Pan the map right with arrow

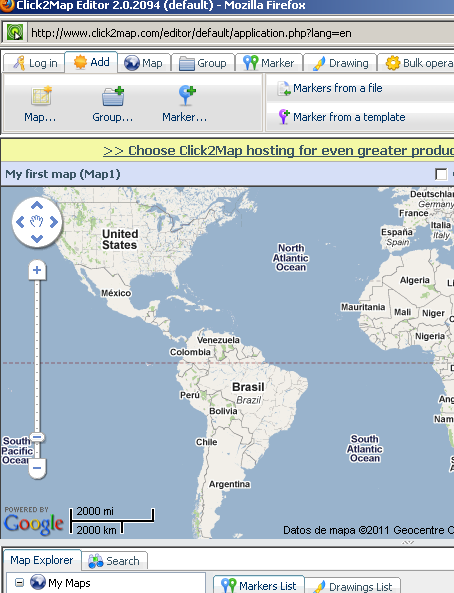(54, 222)
